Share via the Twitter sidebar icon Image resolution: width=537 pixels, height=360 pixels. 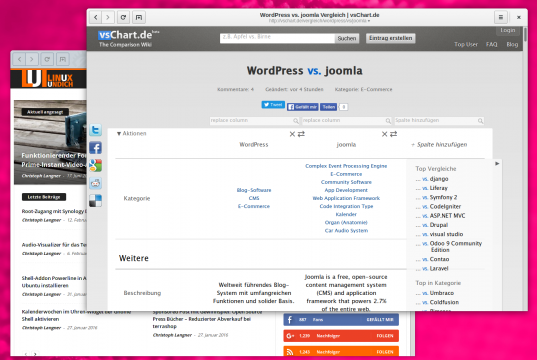point(96,130)
